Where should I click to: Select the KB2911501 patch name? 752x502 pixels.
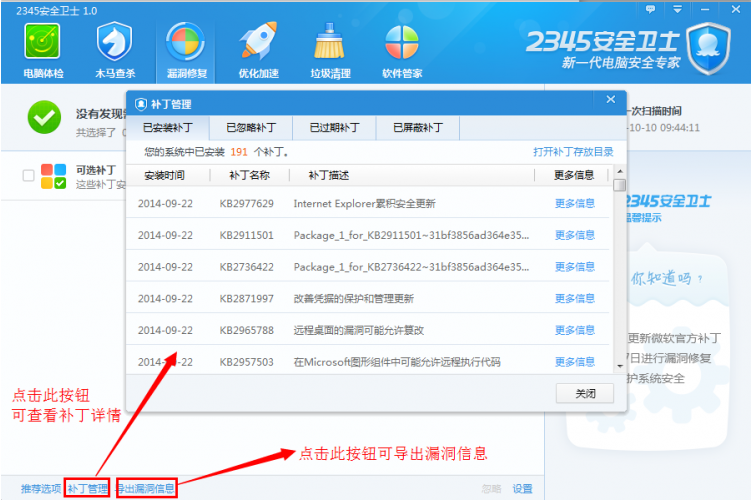247,235
